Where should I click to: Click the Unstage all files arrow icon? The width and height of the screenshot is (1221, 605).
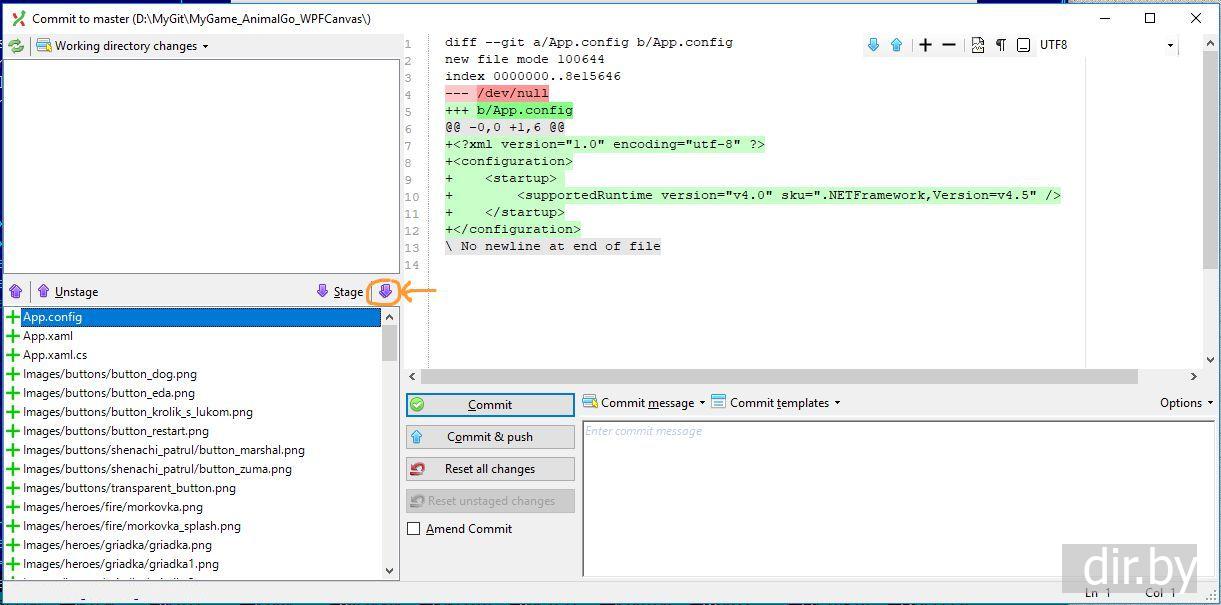(x=16, y=292)
